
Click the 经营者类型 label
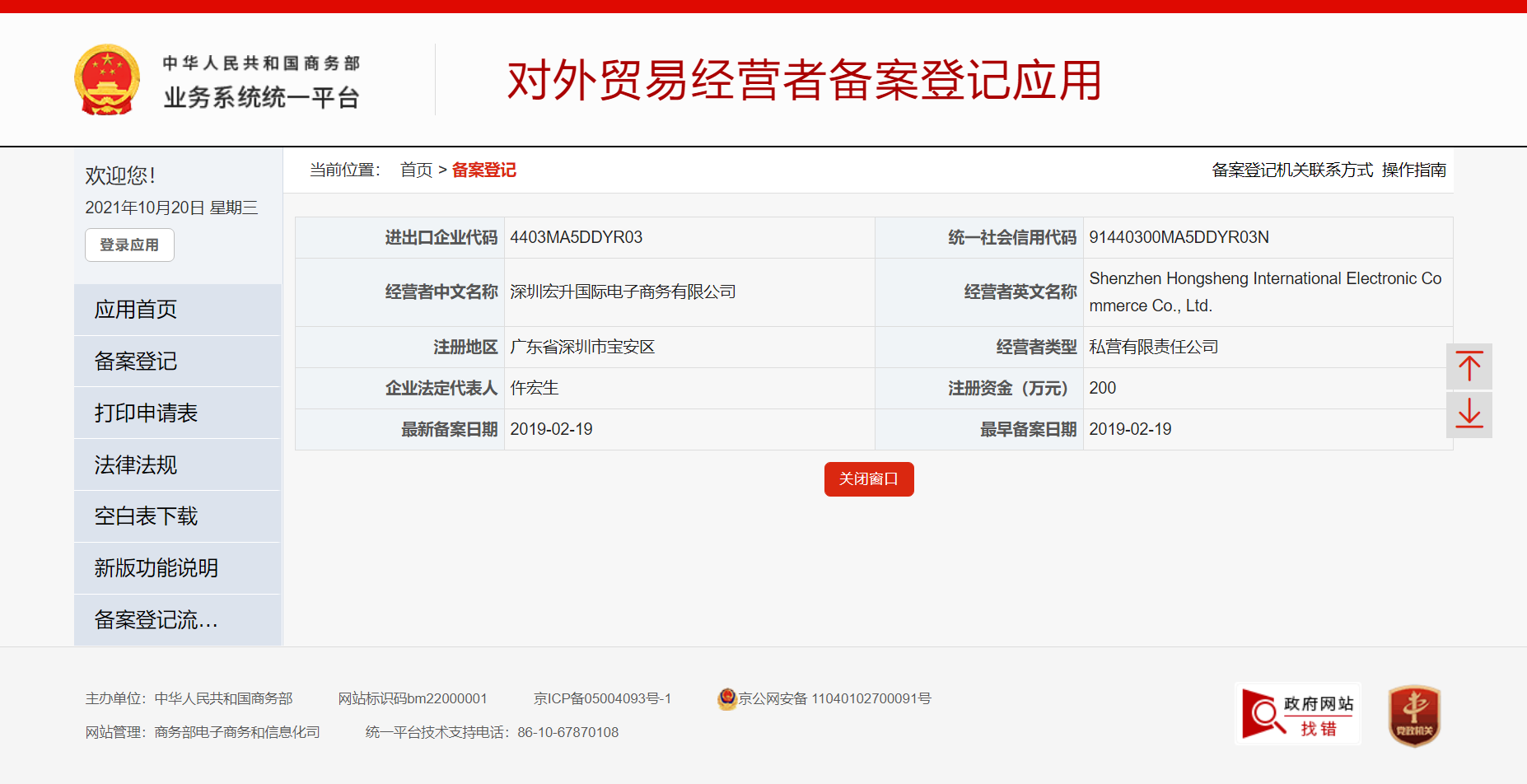(1036, 347)
